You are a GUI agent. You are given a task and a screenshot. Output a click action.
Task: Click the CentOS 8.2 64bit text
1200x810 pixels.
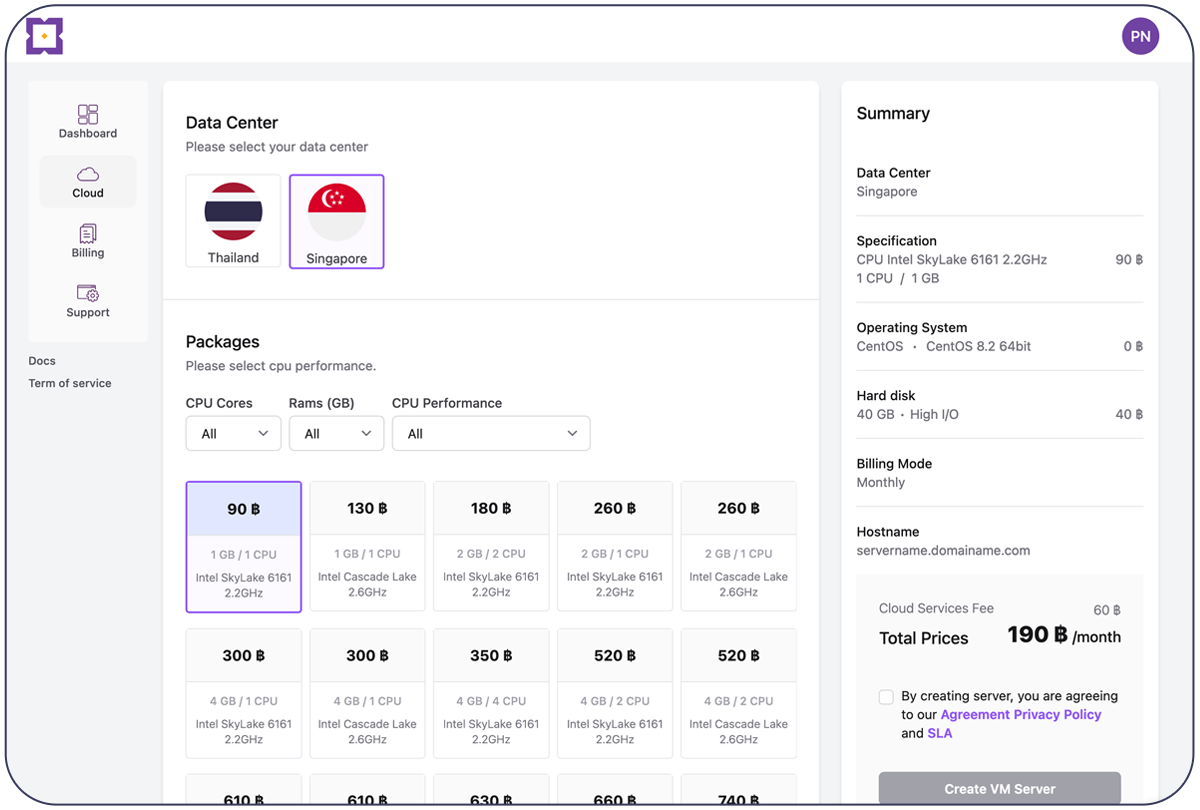[x=979, y=346]
